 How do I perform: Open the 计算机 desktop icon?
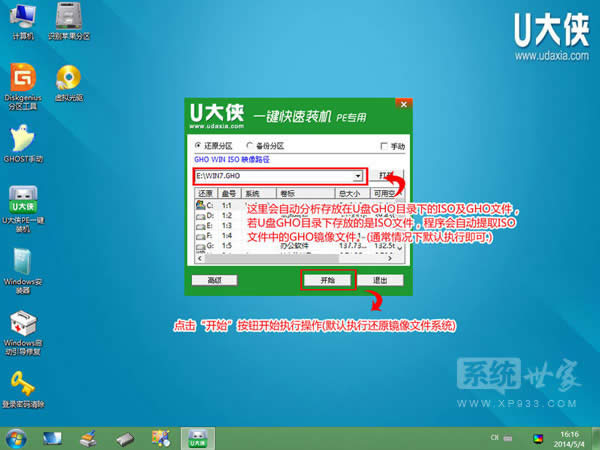(x=23, y=21)
